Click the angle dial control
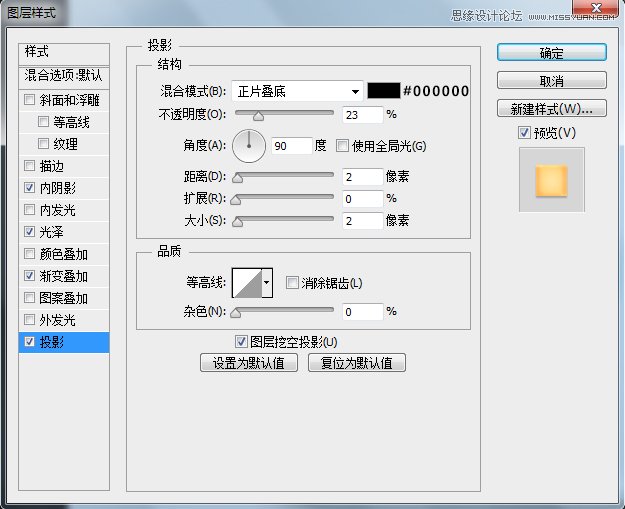Viewport: 625px width, 509px height. [249, 146]
